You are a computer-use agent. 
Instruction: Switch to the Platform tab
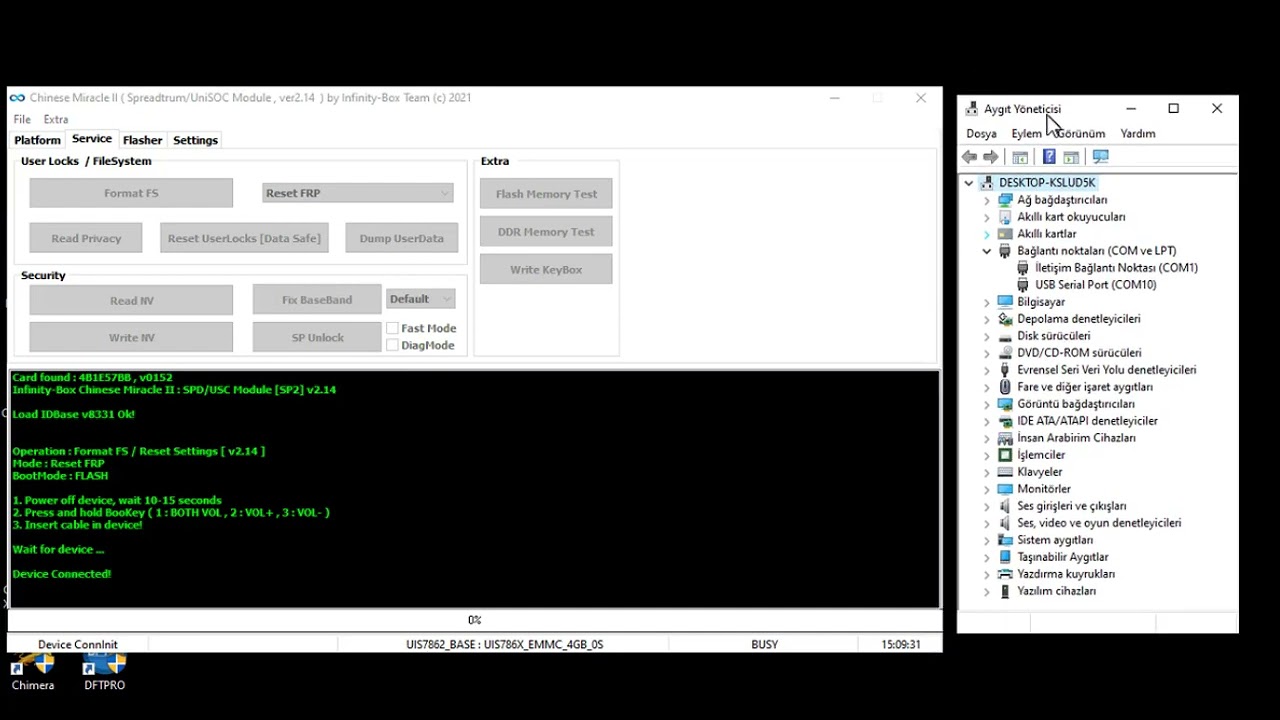point(37,140)
